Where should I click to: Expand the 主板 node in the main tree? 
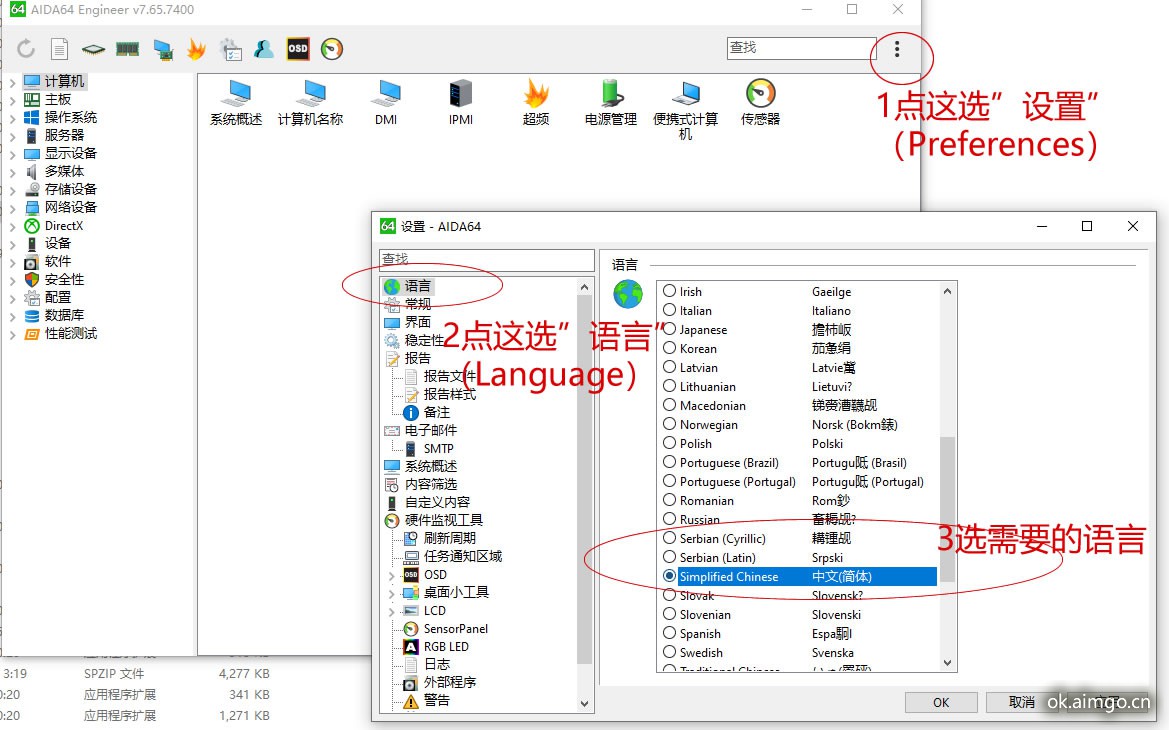click(x=12, y=100)
